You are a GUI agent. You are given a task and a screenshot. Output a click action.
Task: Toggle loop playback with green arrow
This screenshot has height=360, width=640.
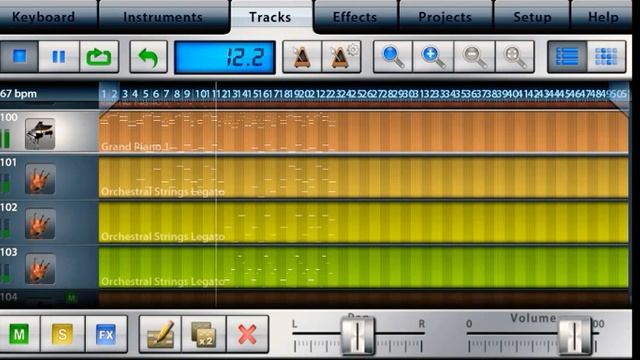click(99, 57)
